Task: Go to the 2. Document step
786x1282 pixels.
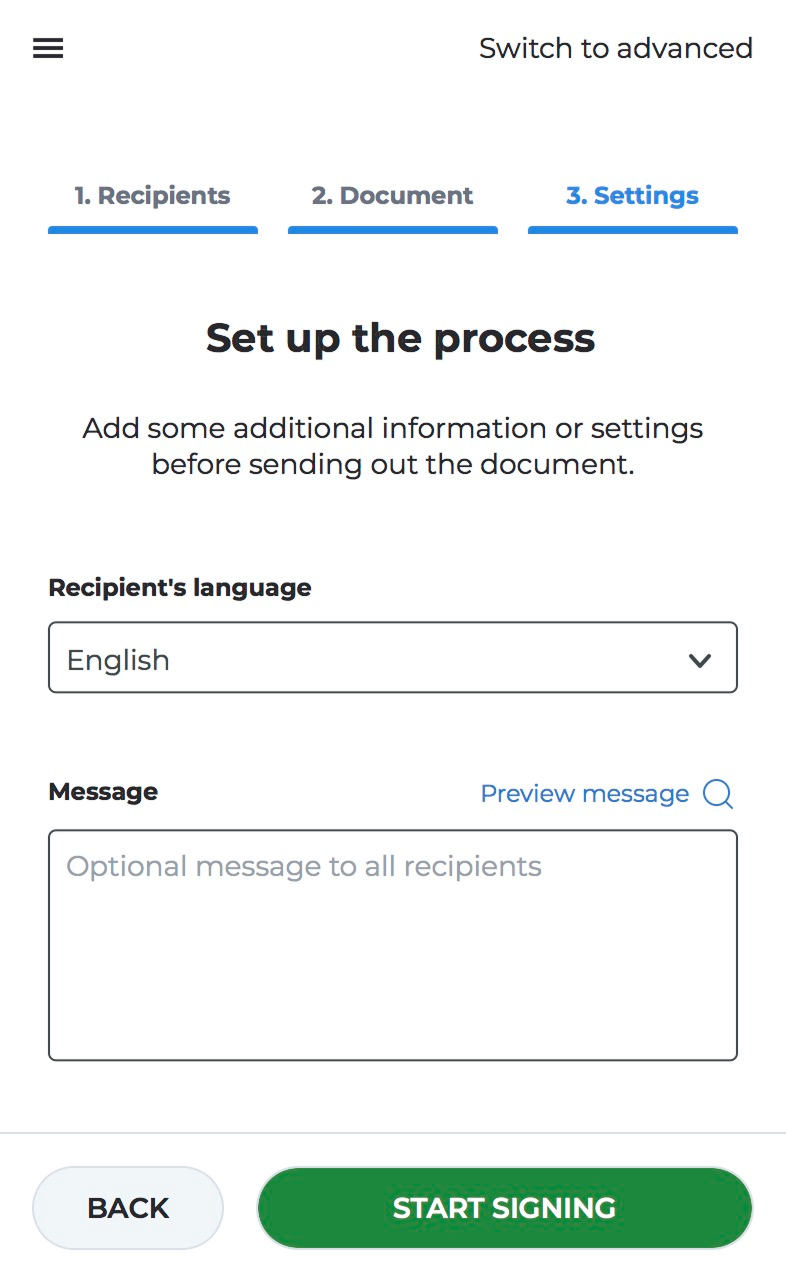Action: (392, 196)
